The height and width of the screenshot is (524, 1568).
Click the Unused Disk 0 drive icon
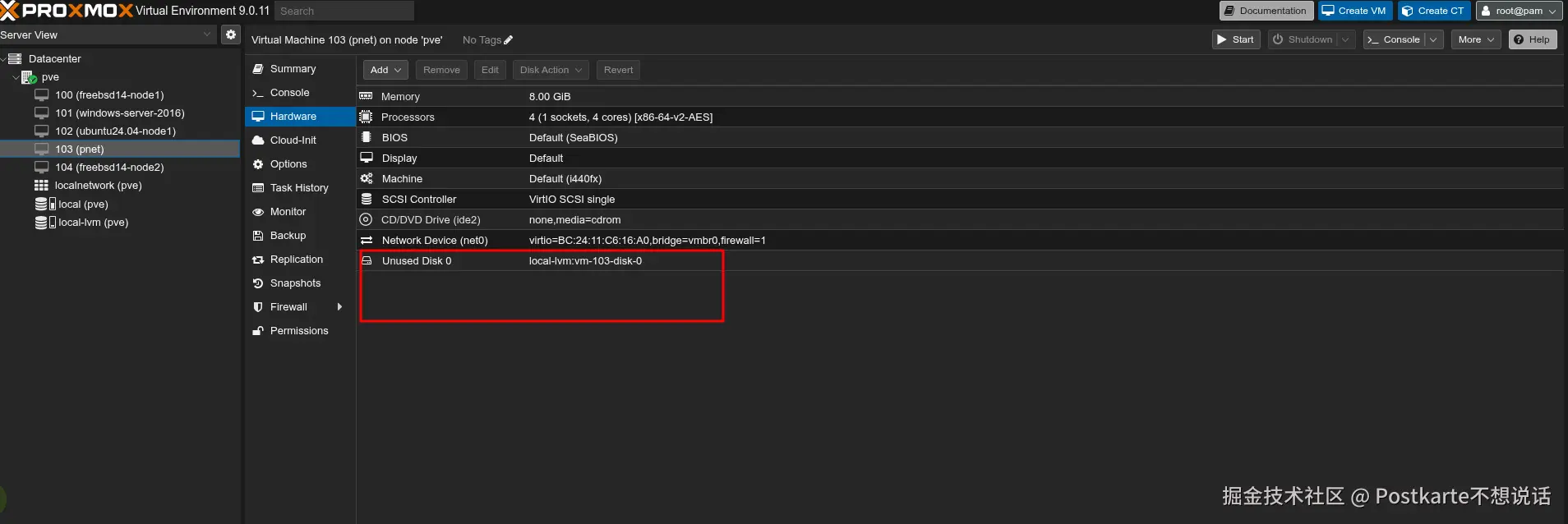367,260
